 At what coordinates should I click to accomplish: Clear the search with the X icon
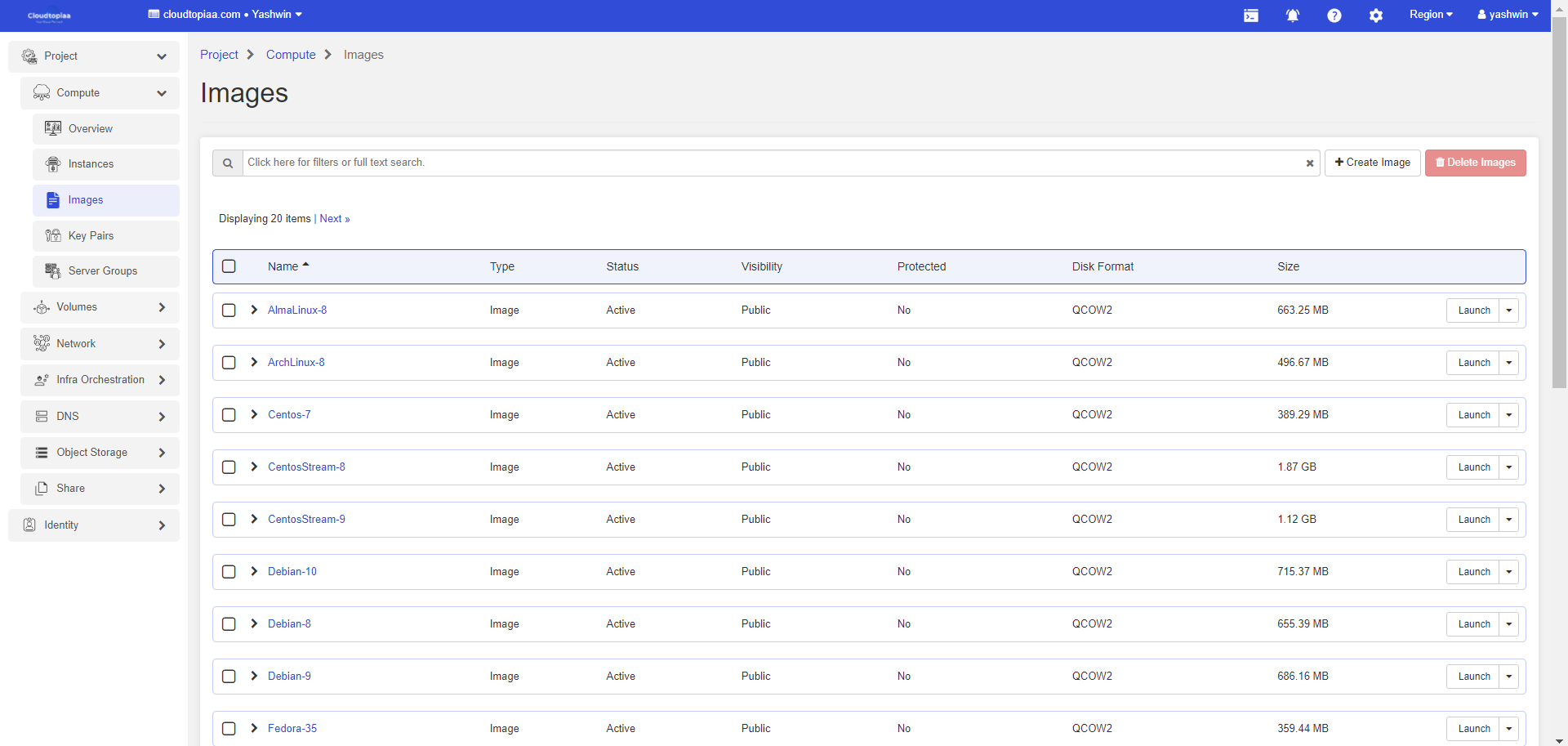click(1309, 163)
